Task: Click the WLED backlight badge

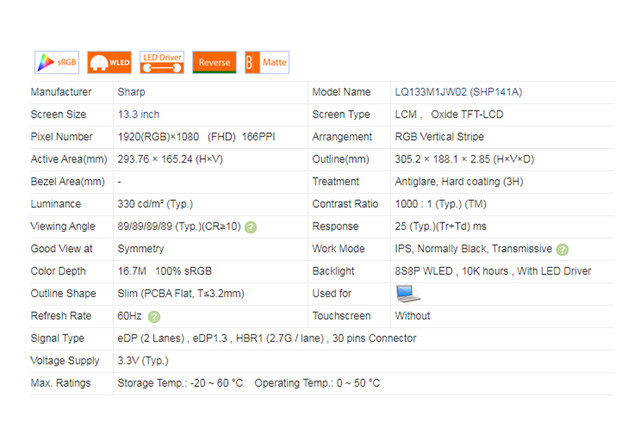Action: point(109,62)
